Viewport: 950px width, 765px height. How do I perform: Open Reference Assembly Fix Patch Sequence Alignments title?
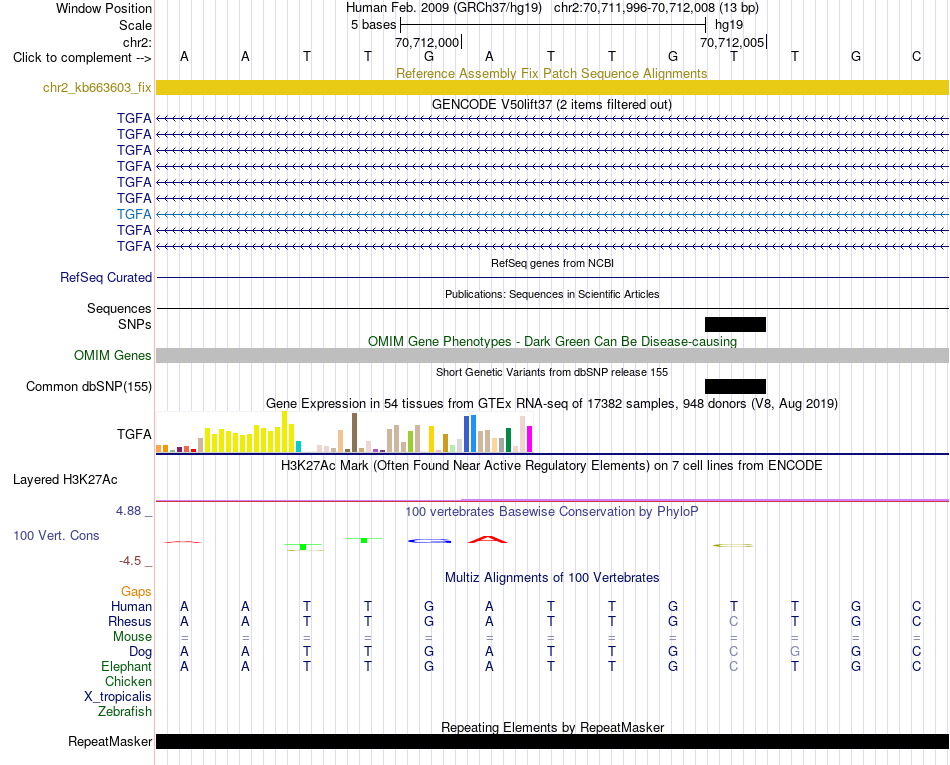coord(552,73)
